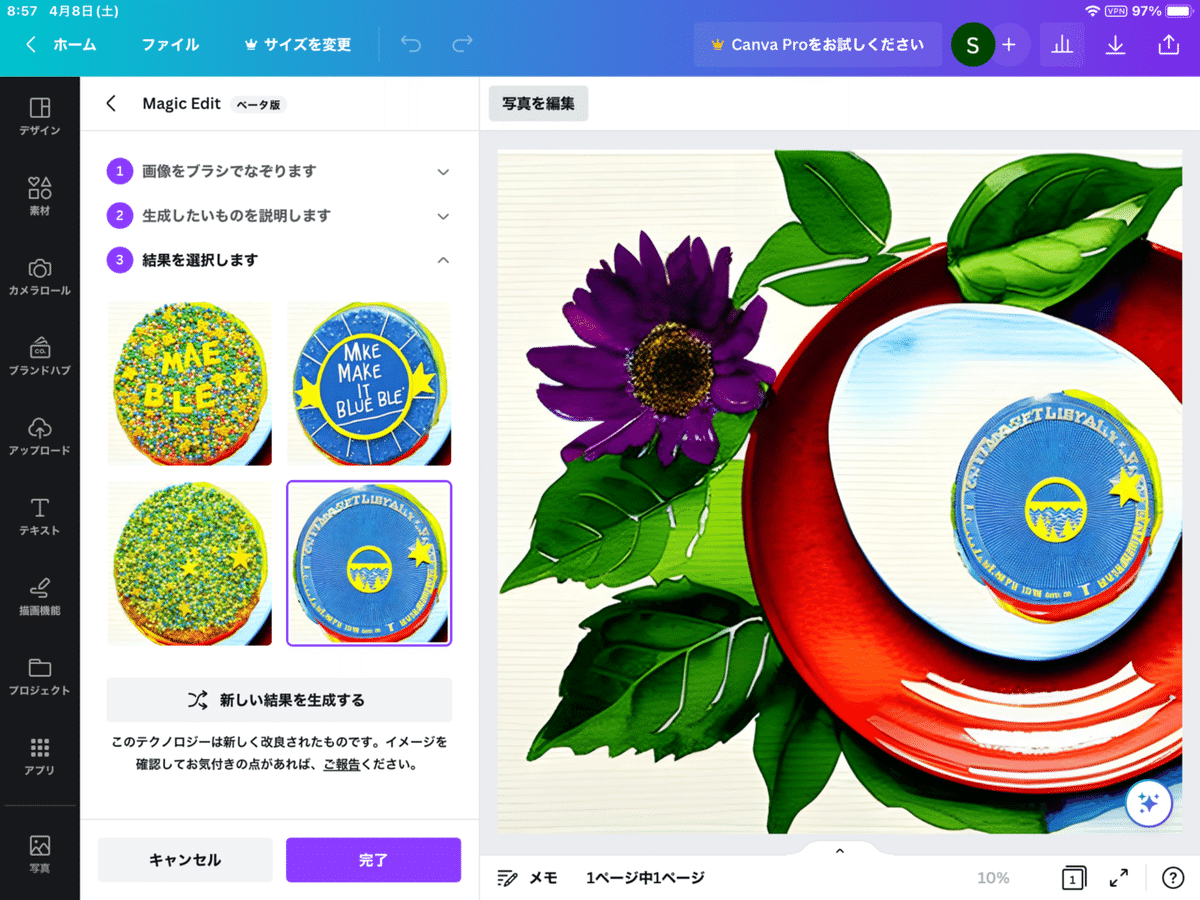Screen dimensions: 1200x900
Task: Click the Magic sparkle assistant button
Action: pos(1148,802)
